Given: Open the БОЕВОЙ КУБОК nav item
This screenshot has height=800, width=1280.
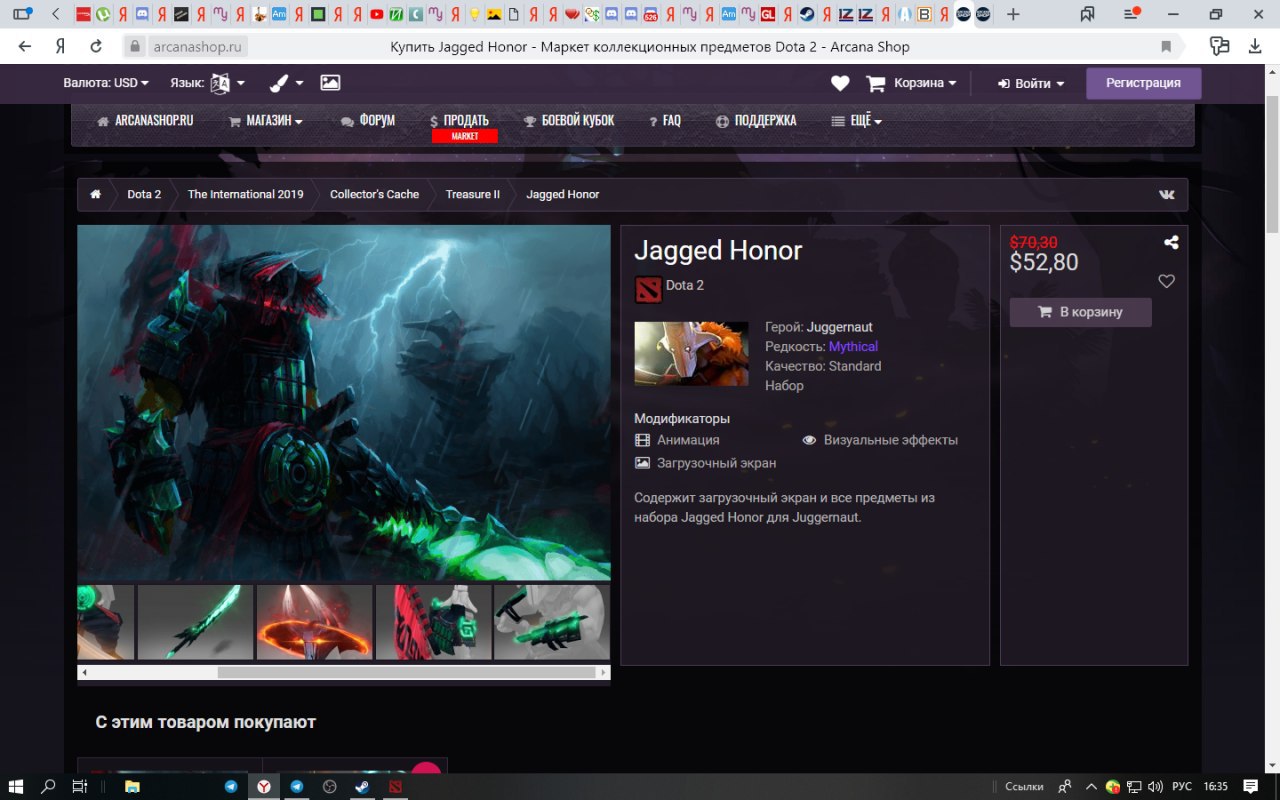Looking at the screenshot, I should point(569,120).
